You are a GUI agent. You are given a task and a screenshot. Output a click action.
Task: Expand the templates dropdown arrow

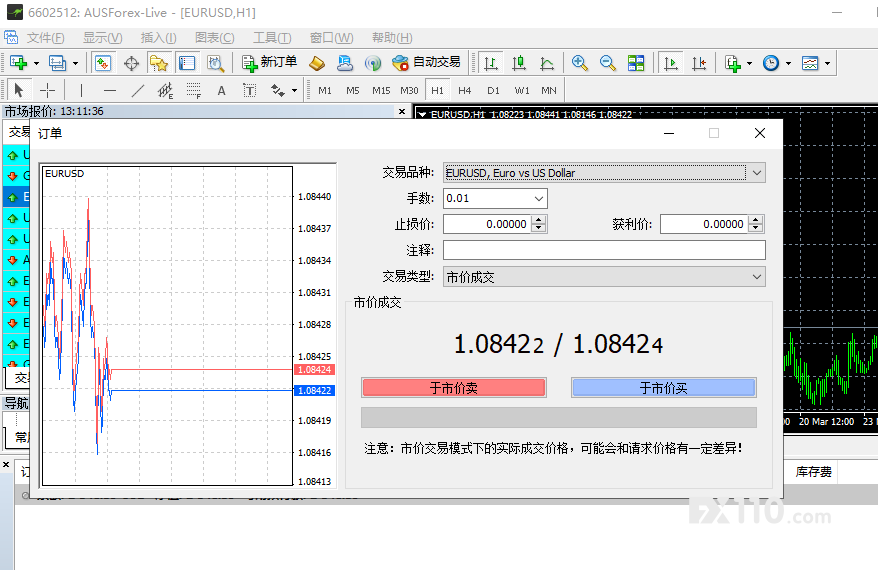pos(828,64)
